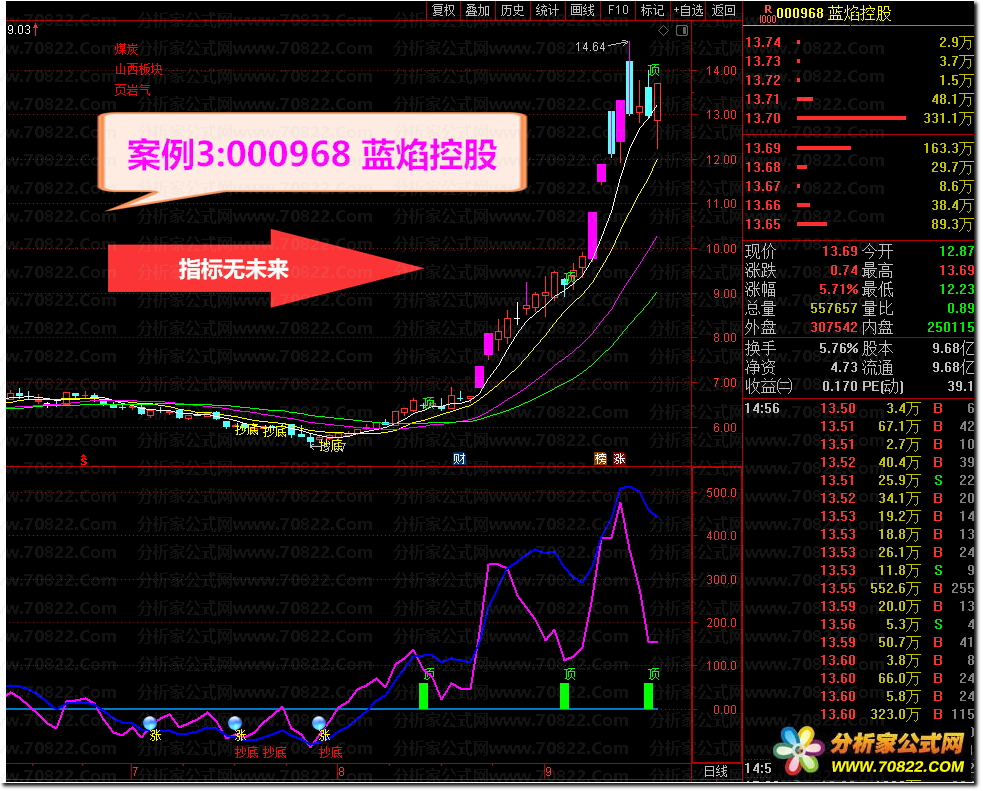The image size is (983, 791).
Task: Click the 14.64 high price label
Action: pyautogui.click(x=590, y=47)
